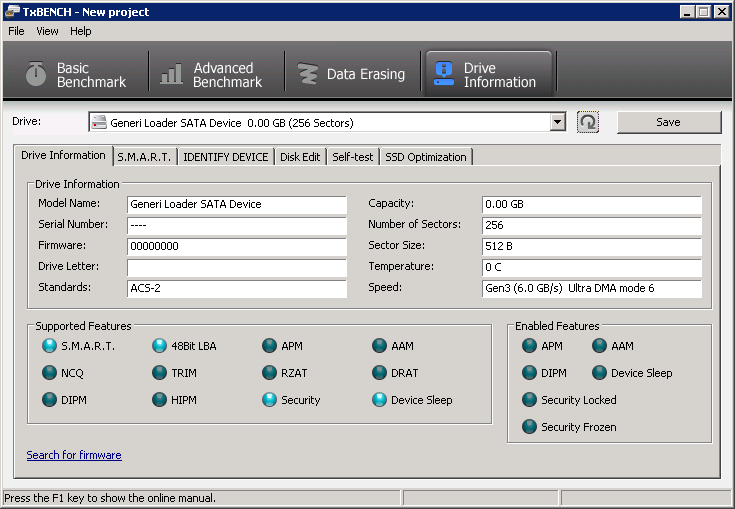The width and height of the screenshot is (735, 509).
Task: Open the Self-test tab
Action: [x=352, y=157]
